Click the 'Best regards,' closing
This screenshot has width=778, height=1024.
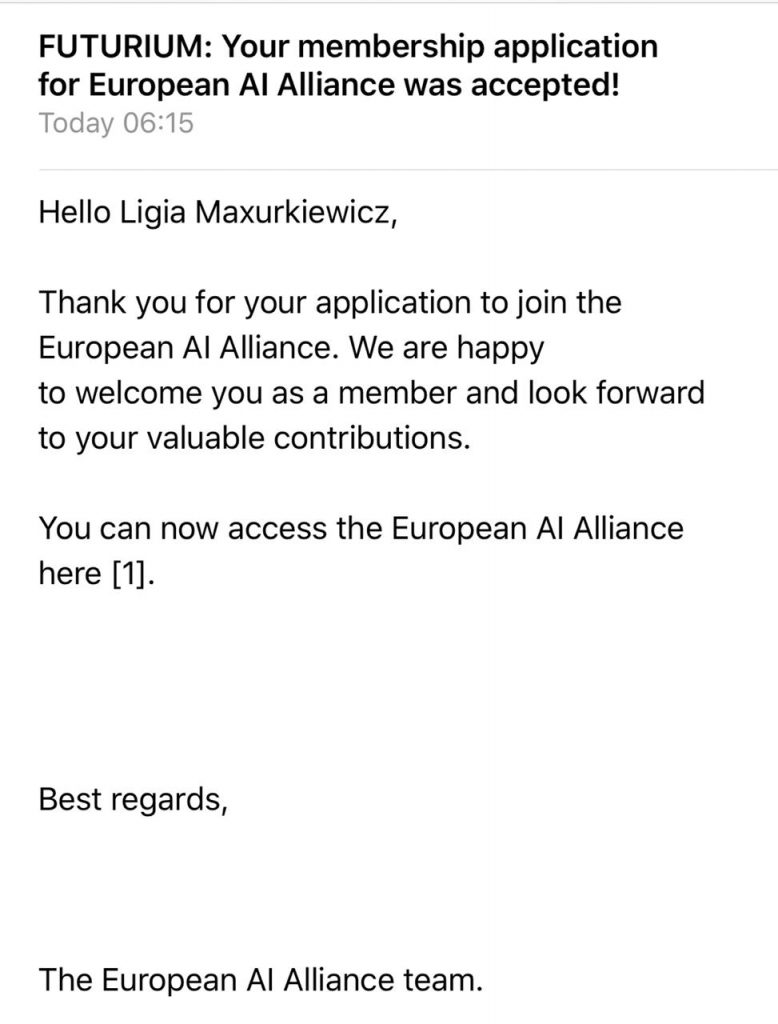click(x=133, y=800)
